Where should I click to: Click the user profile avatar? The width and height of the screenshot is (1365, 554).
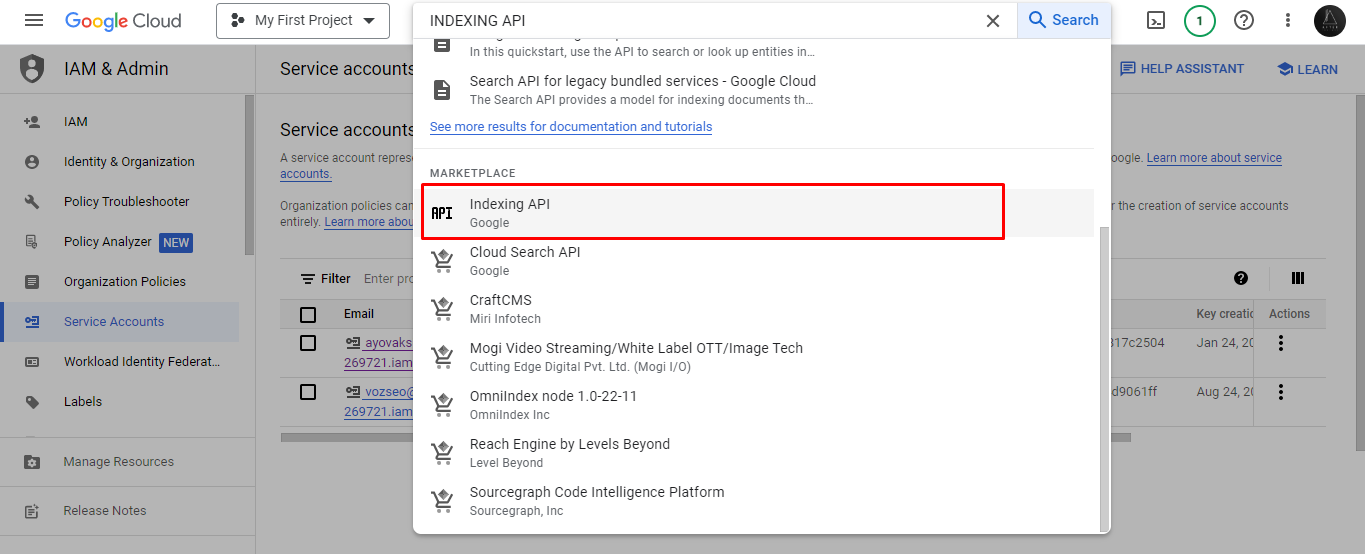pos(1330,20)
